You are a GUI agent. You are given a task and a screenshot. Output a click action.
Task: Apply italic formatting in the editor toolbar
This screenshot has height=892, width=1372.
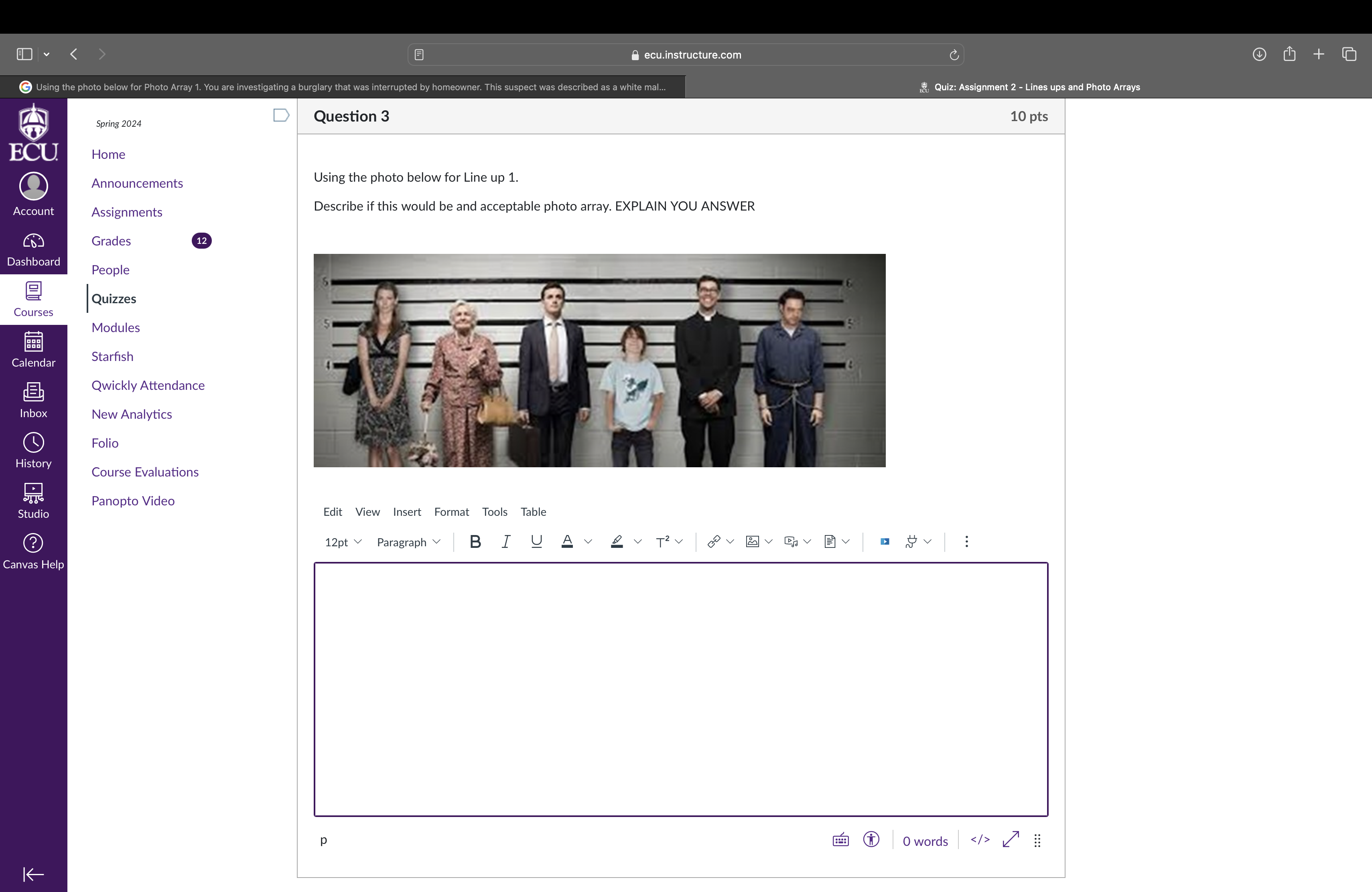tap(505, 541)
